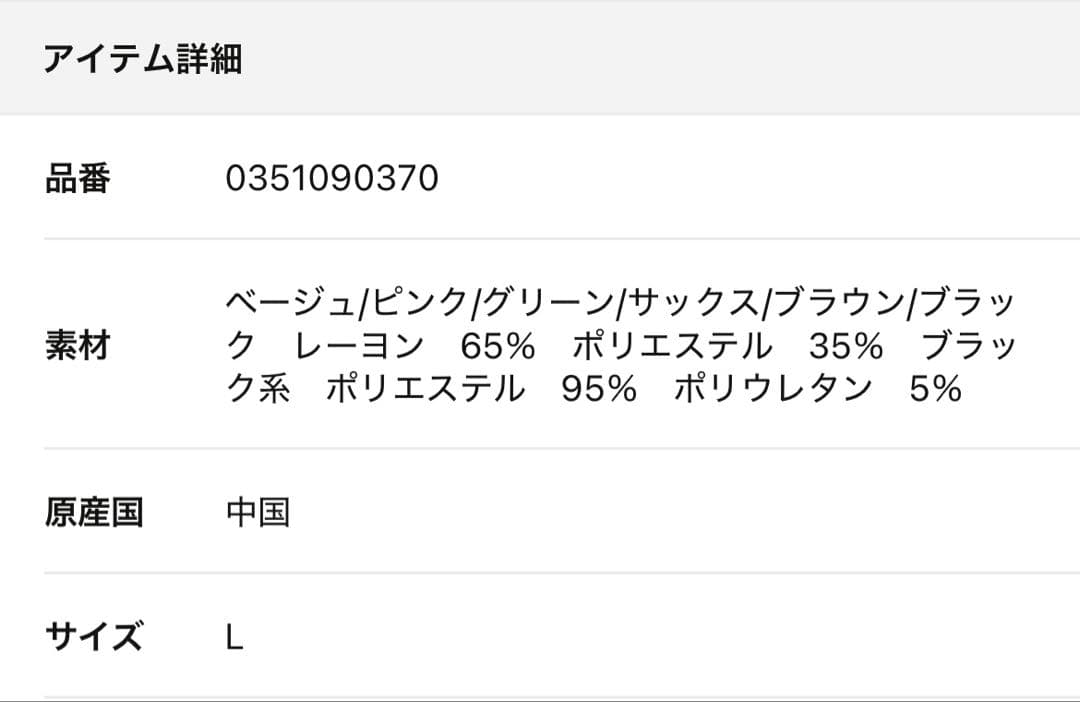
Task: Select the 95% percentage value
Action: [599, 389]
